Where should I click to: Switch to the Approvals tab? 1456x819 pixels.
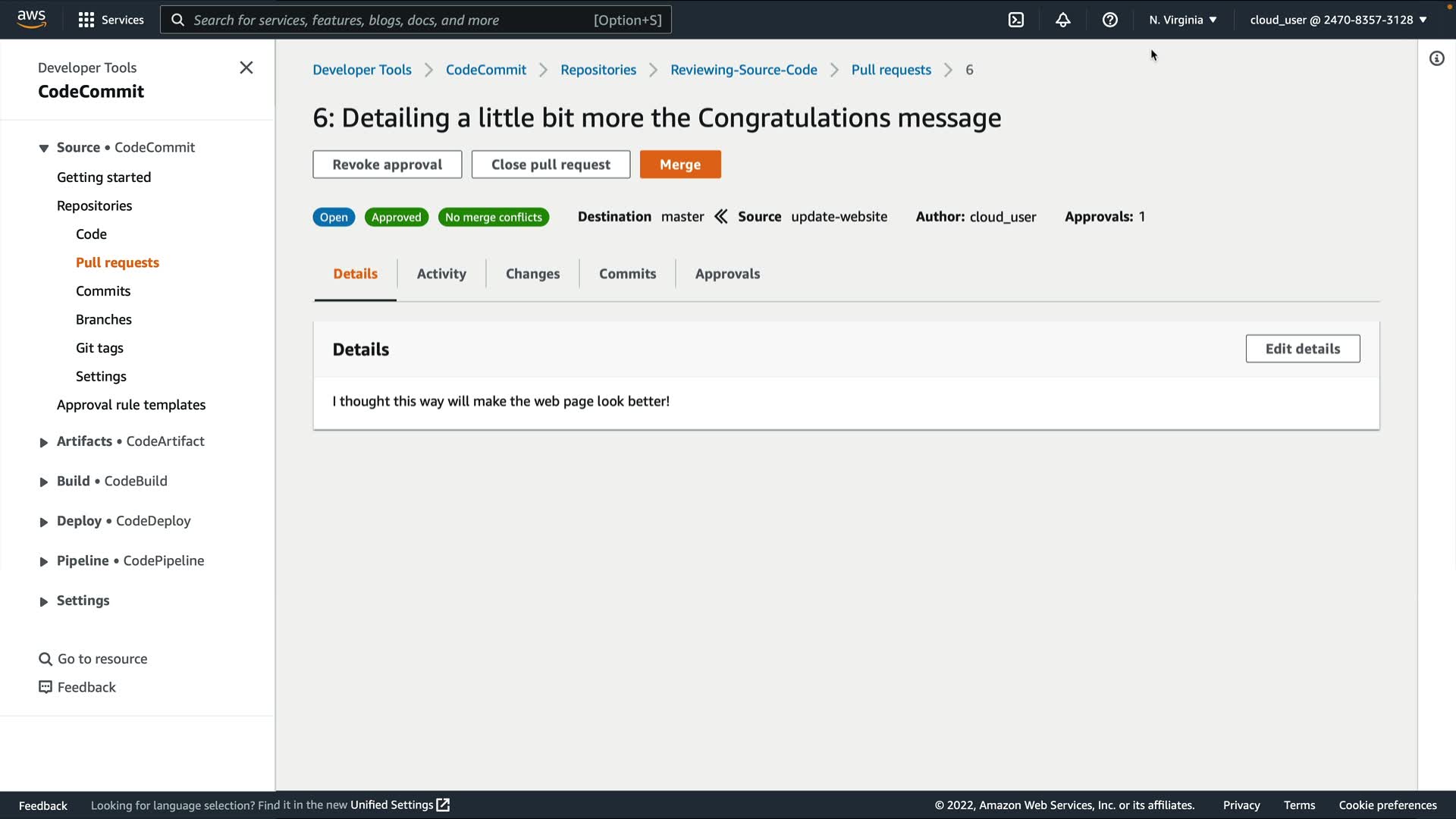click(x=727, y=274)
